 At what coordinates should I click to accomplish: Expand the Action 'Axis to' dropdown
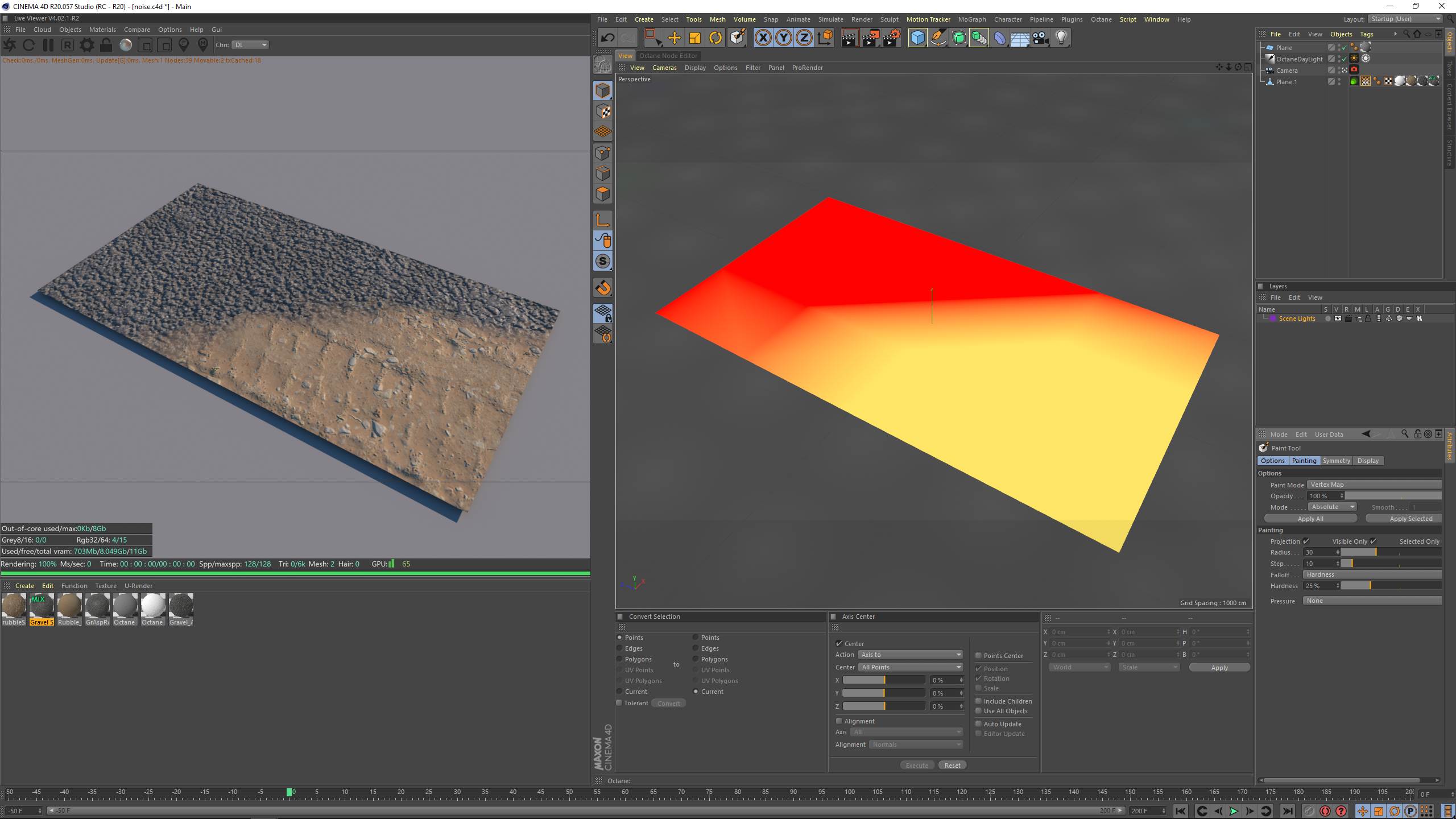910,655
